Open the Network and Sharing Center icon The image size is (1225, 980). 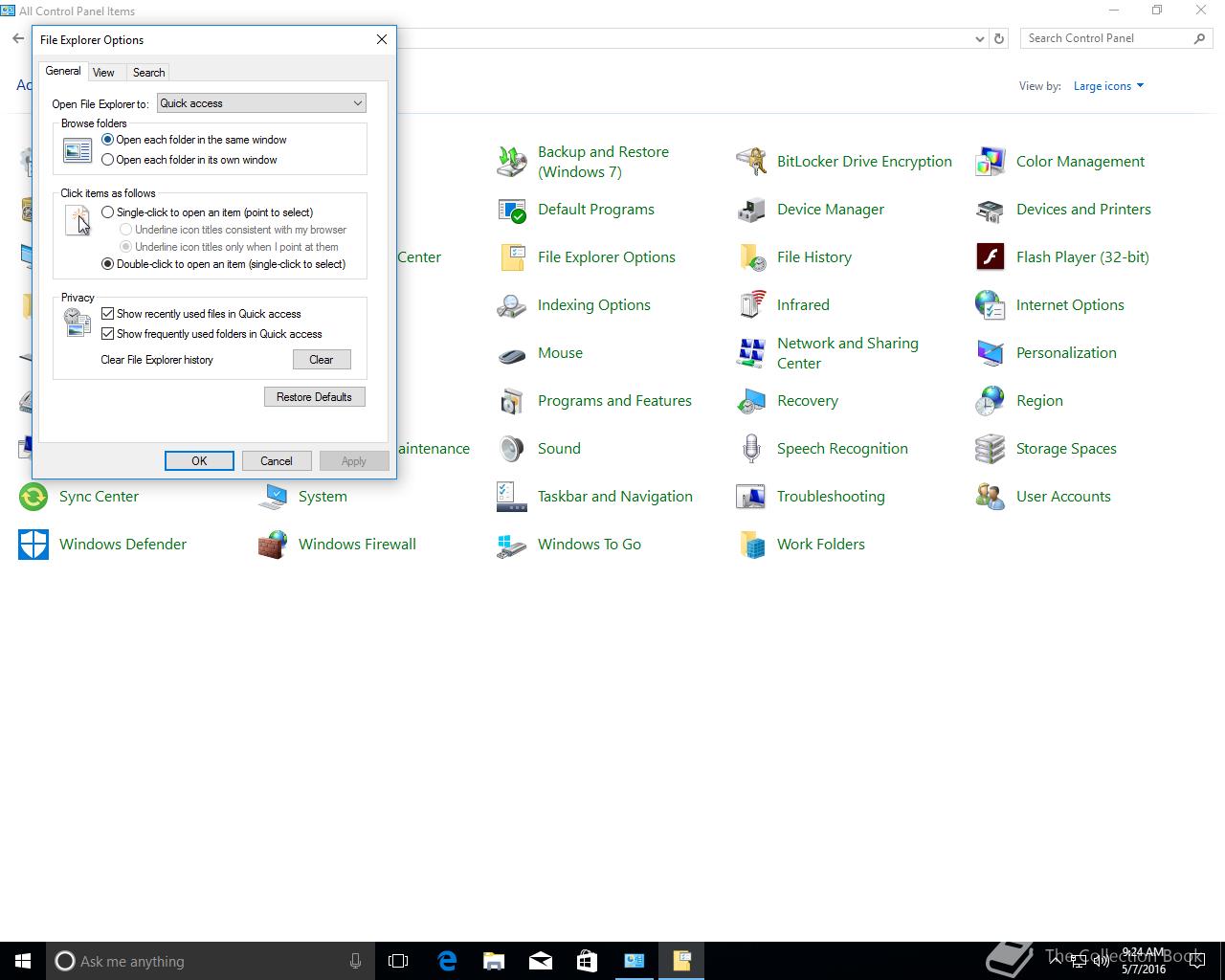coord(751,353)
